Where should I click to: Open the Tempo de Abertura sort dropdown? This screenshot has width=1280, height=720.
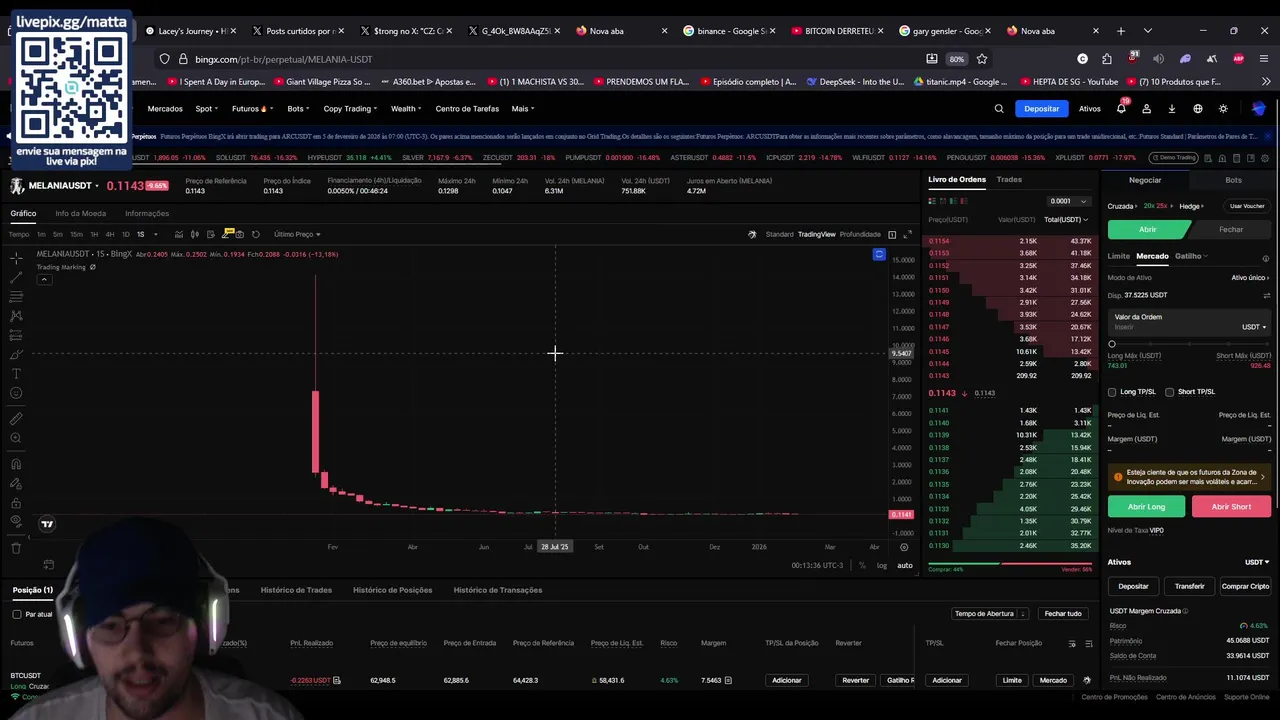coord(990,614)
